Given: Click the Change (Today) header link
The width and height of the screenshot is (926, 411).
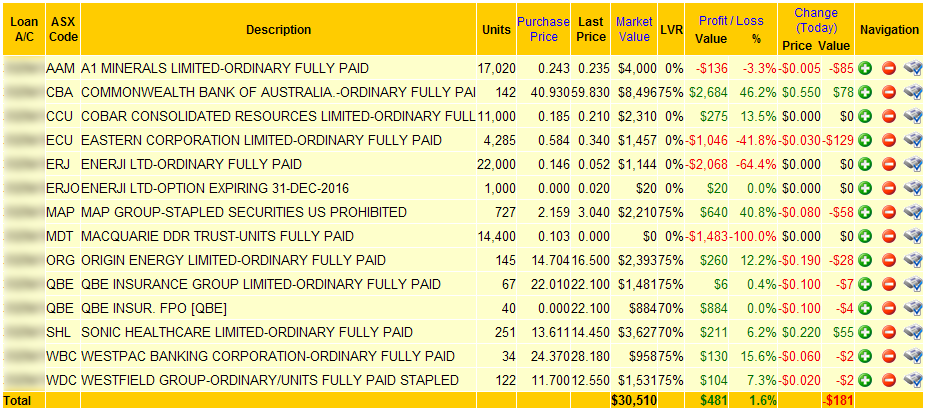Looking at the screenshot, I should pyautogui.click(x=816, y=20).
